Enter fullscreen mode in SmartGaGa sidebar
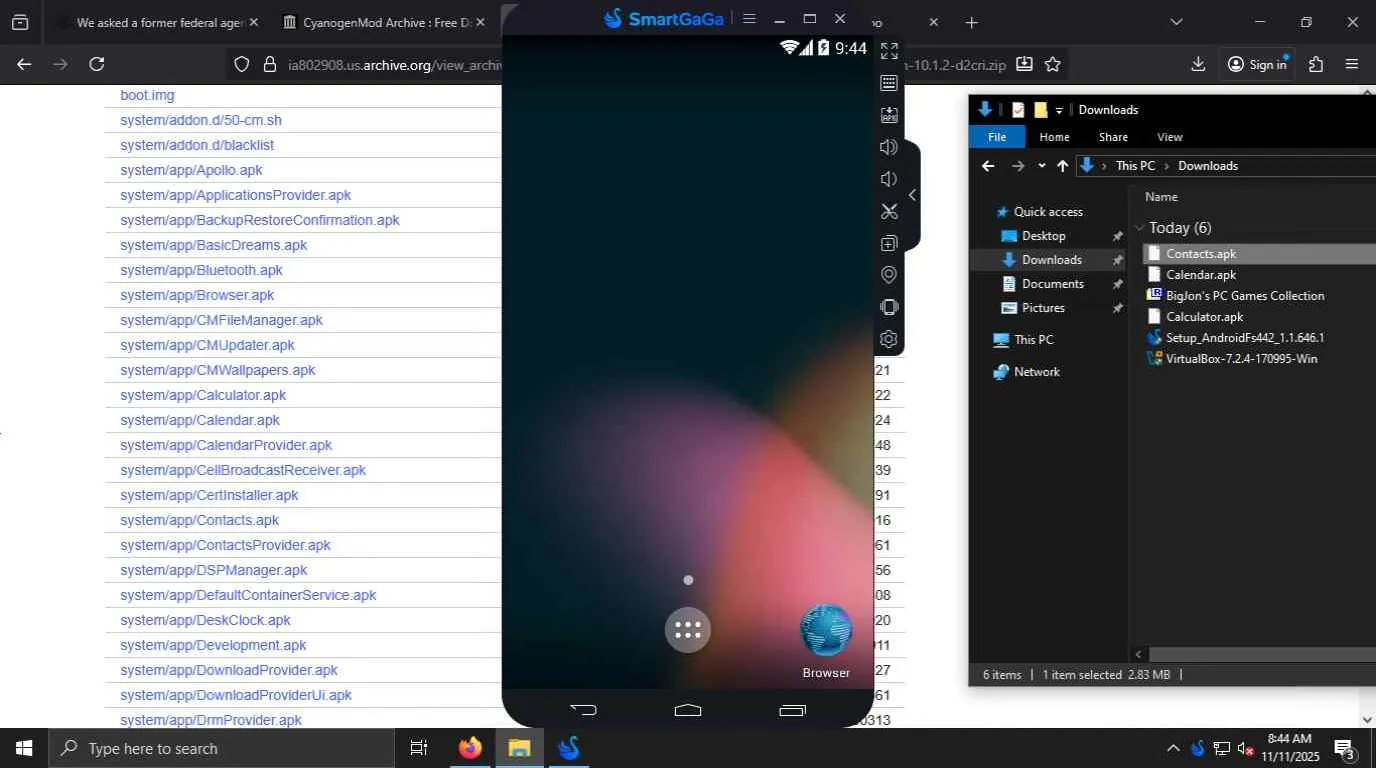Image resolution: width=1376 pixels, height=768 pixels. click(x=889, y=51)
